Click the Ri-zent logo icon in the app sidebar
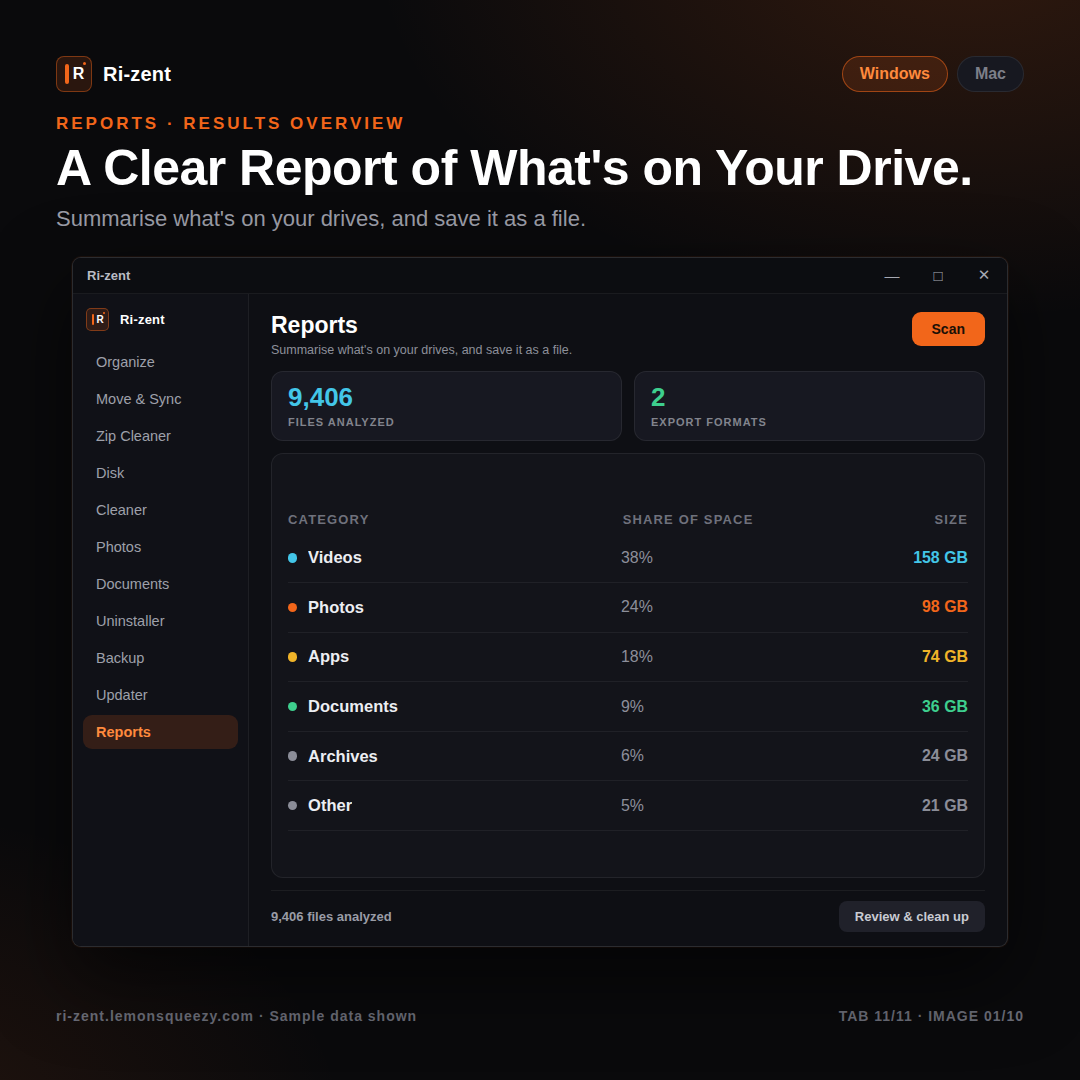The width and height of the screenshot is (1080, 1080). pos(97,320)
